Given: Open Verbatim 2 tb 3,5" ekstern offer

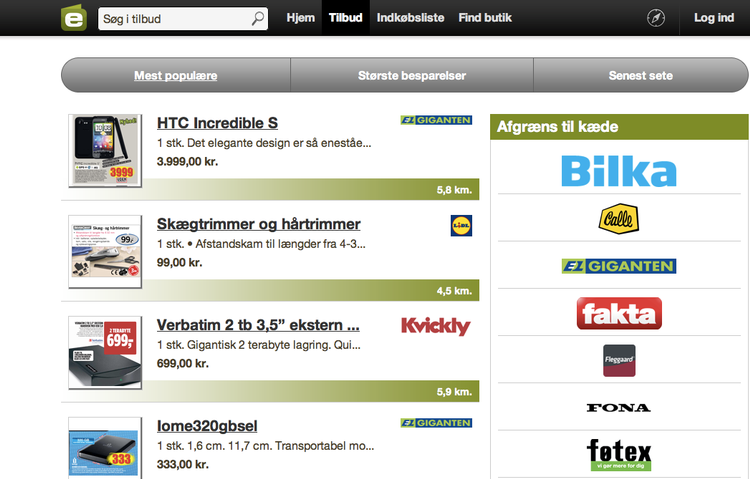Looking at the screenshot, I should point(258,325).
